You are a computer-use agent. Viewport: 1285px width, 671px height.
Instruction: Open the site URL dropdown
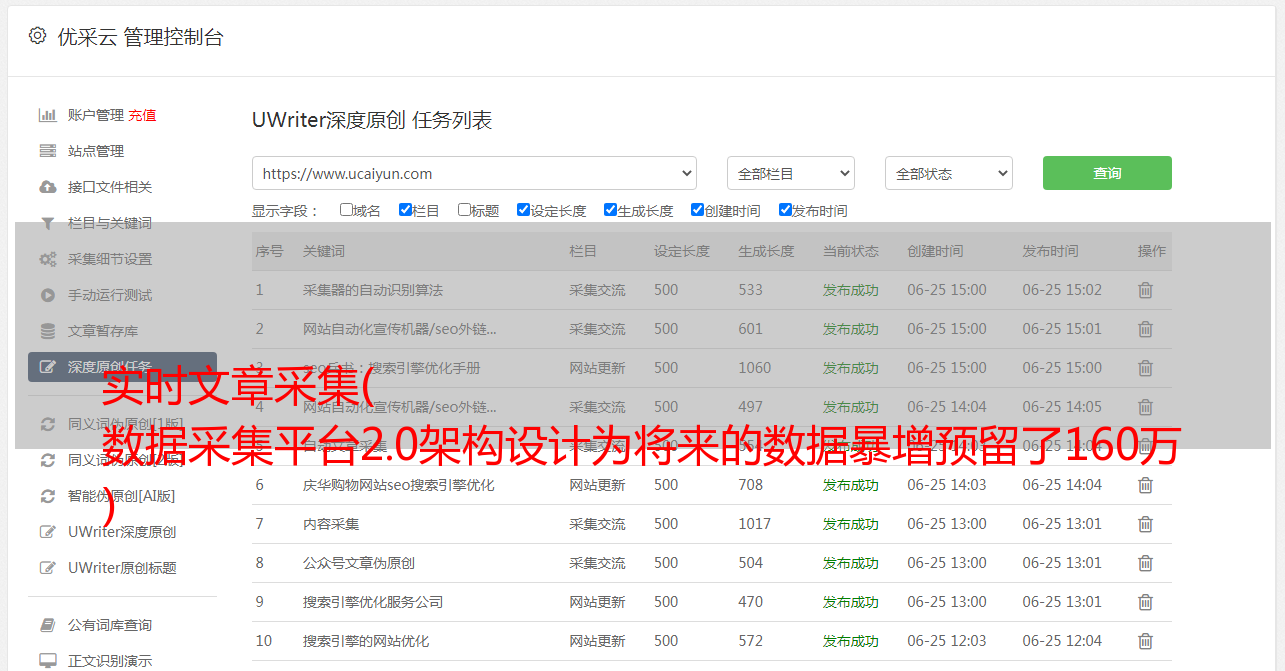(x=474, y=173)
